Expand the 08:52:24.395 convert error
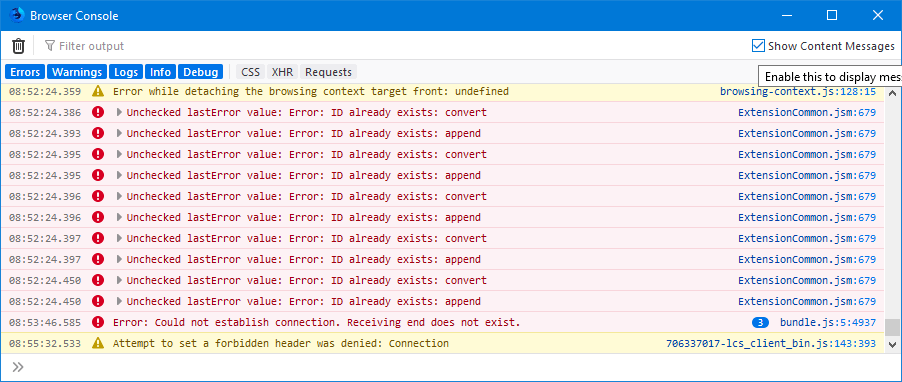 [x=119, y=154]
